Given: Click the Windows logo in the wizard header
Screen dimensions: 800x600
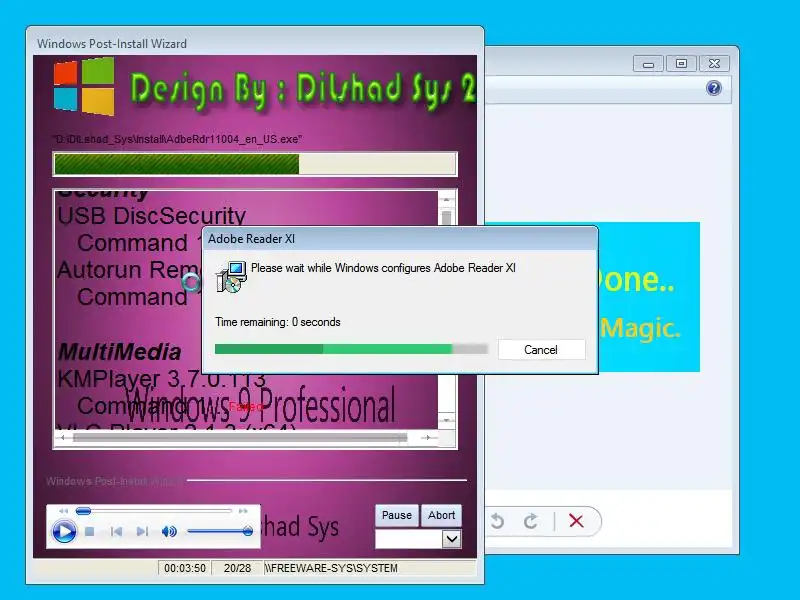Looking at the screenshot, I should coord(84,86).
